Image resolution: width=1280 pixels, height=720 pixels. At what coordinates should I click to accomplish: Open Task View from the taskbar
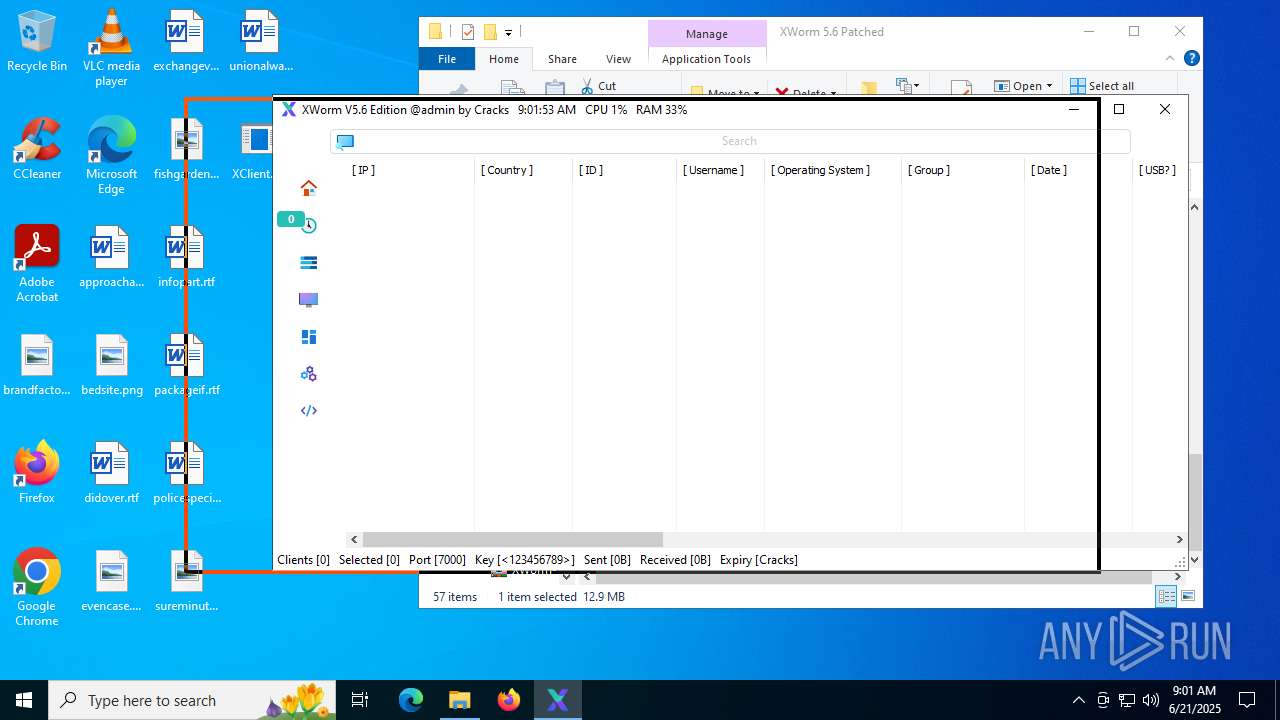(x=360, y=700)
